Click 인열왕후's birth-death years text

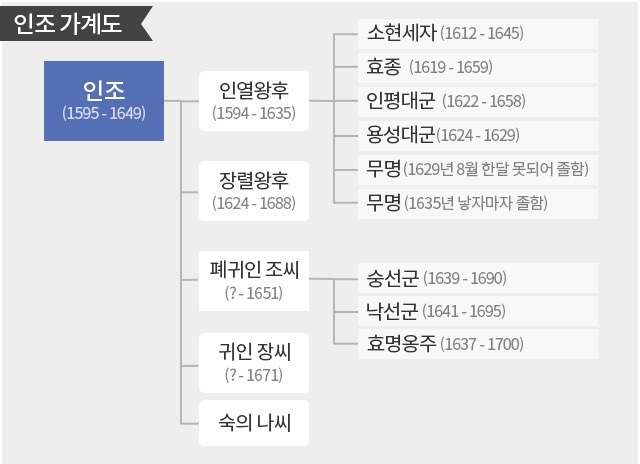click(x=254, y=113)
